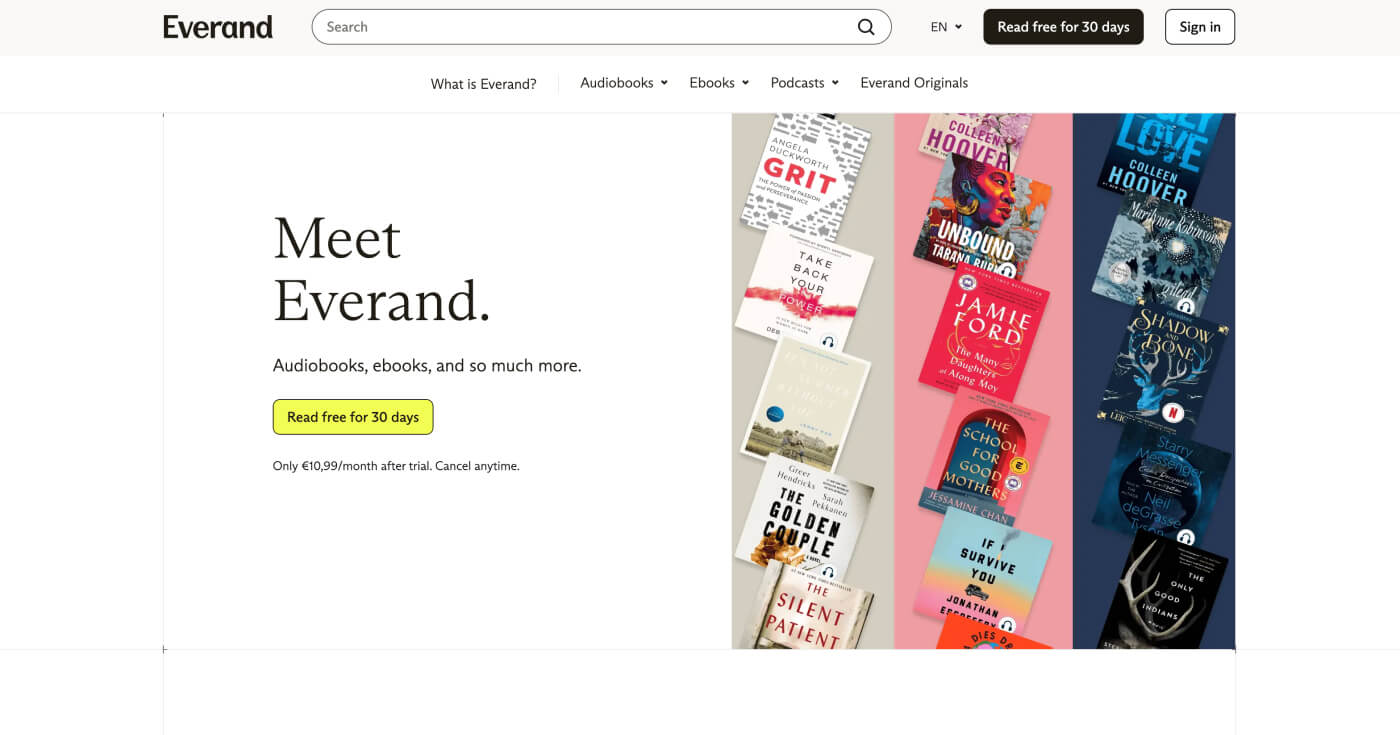Viewport: 1400px width, 735px height.
Task: Expand the Audiobooks menu
Action: (623, 83)
